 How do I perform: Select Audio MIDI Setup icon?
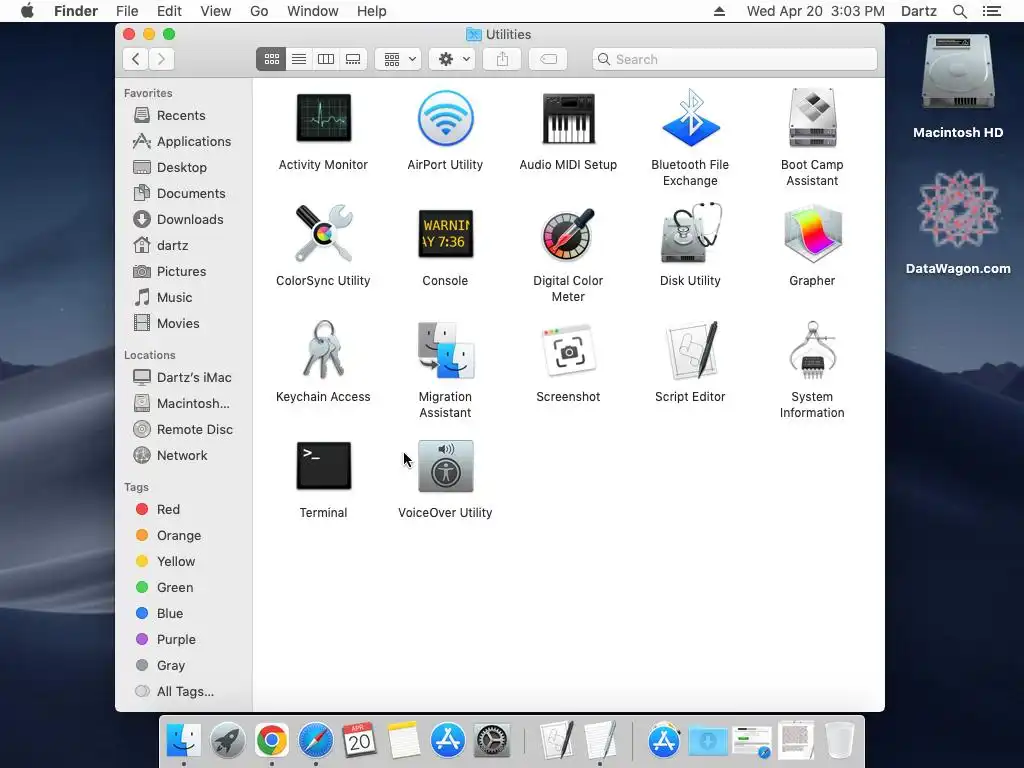568,118
